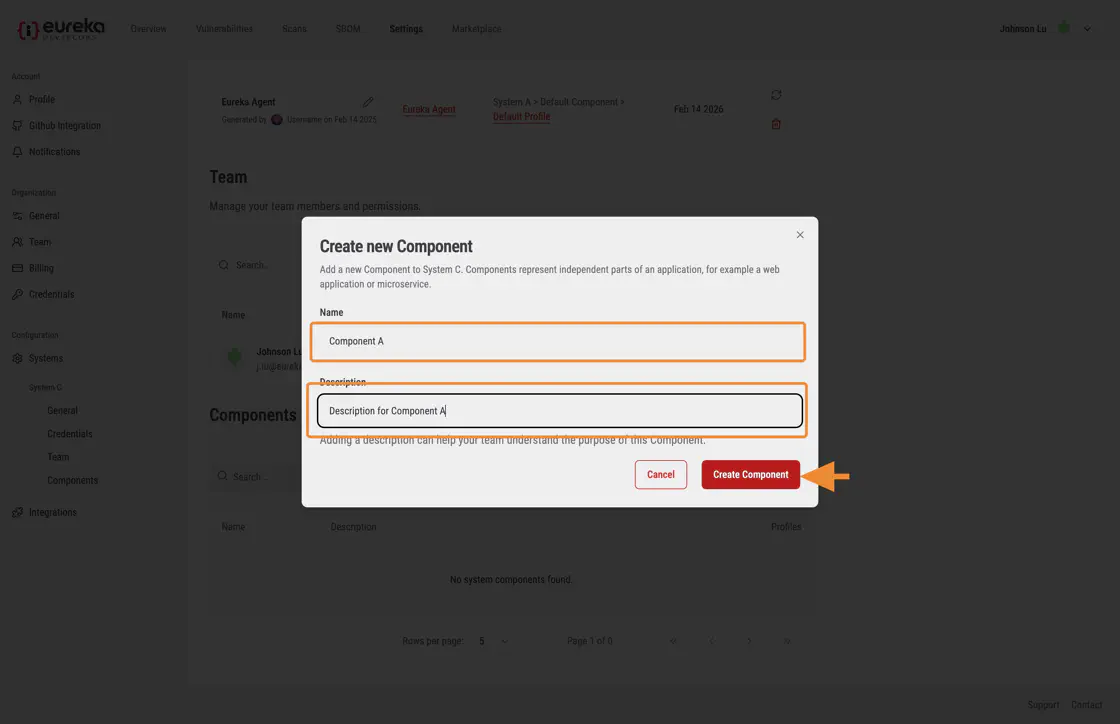This screenshot has width=1120, height=724.
Task: Click the Name input field
Action: tap(558, 341)
